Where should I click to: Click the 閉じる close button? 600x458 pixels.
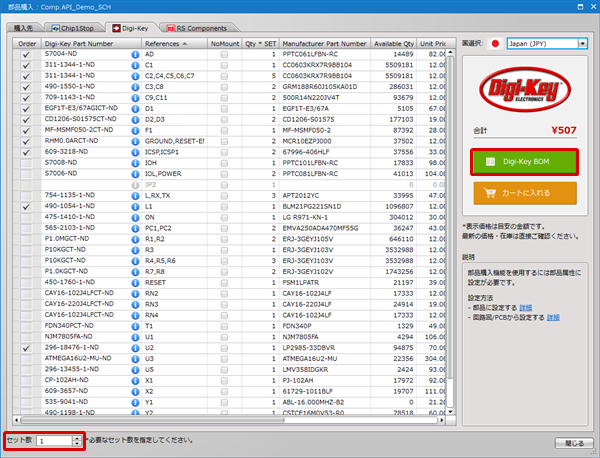pyautogui.click(x=574, y=443)
